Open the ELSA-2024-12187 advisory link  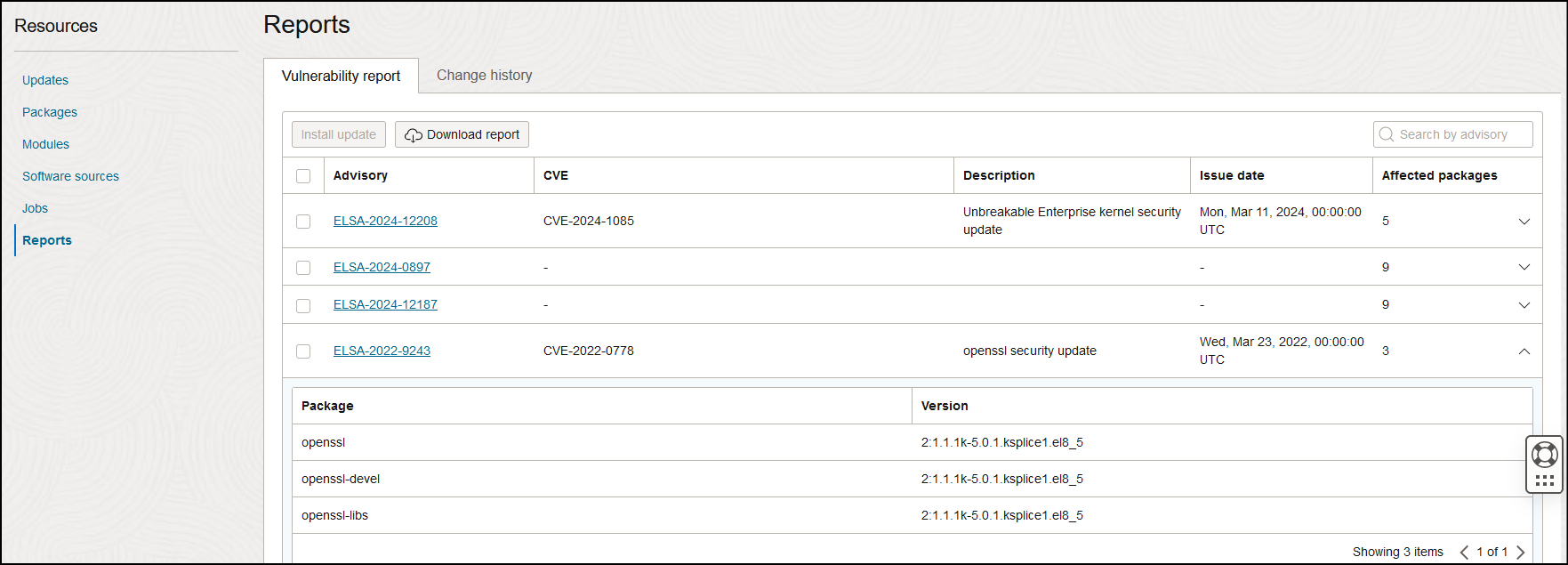[385, 304]
